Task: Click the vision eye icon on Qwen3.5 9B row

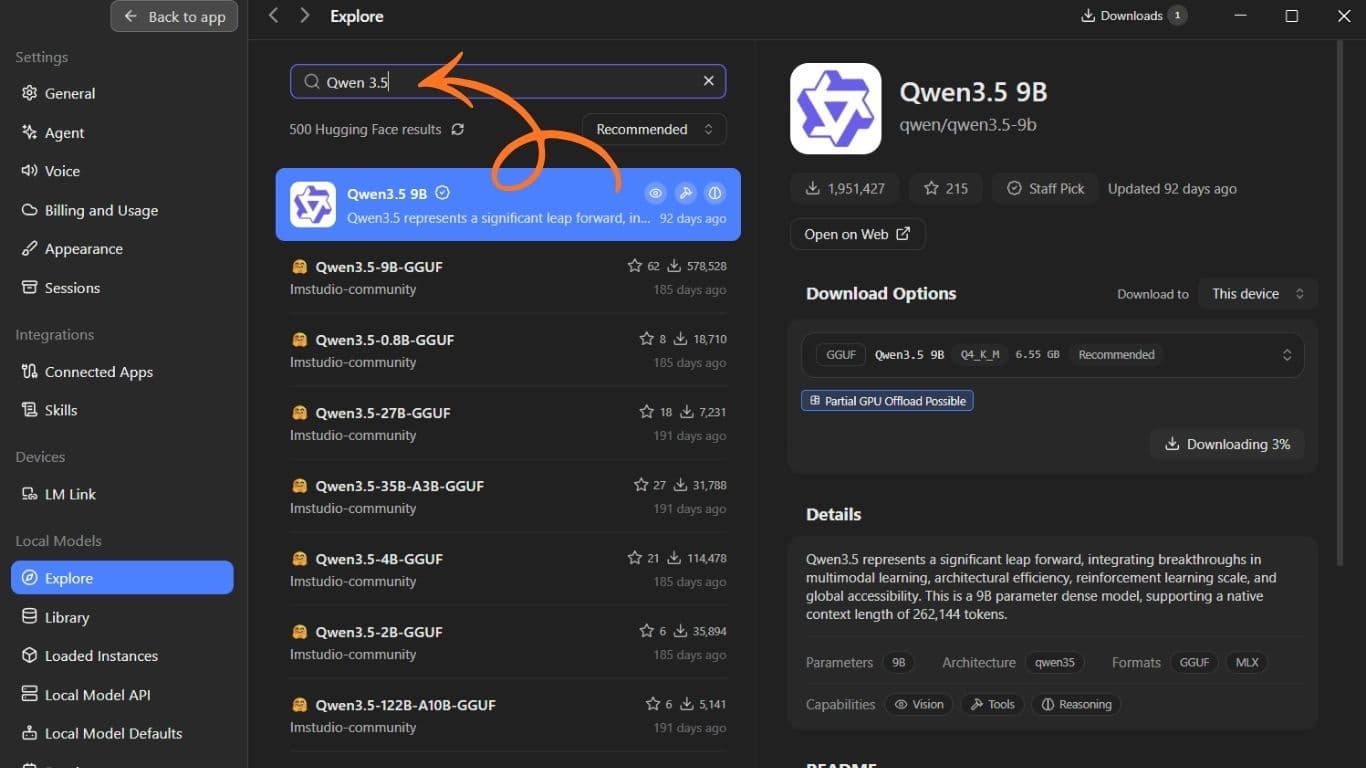Action: tap(655, 193)
